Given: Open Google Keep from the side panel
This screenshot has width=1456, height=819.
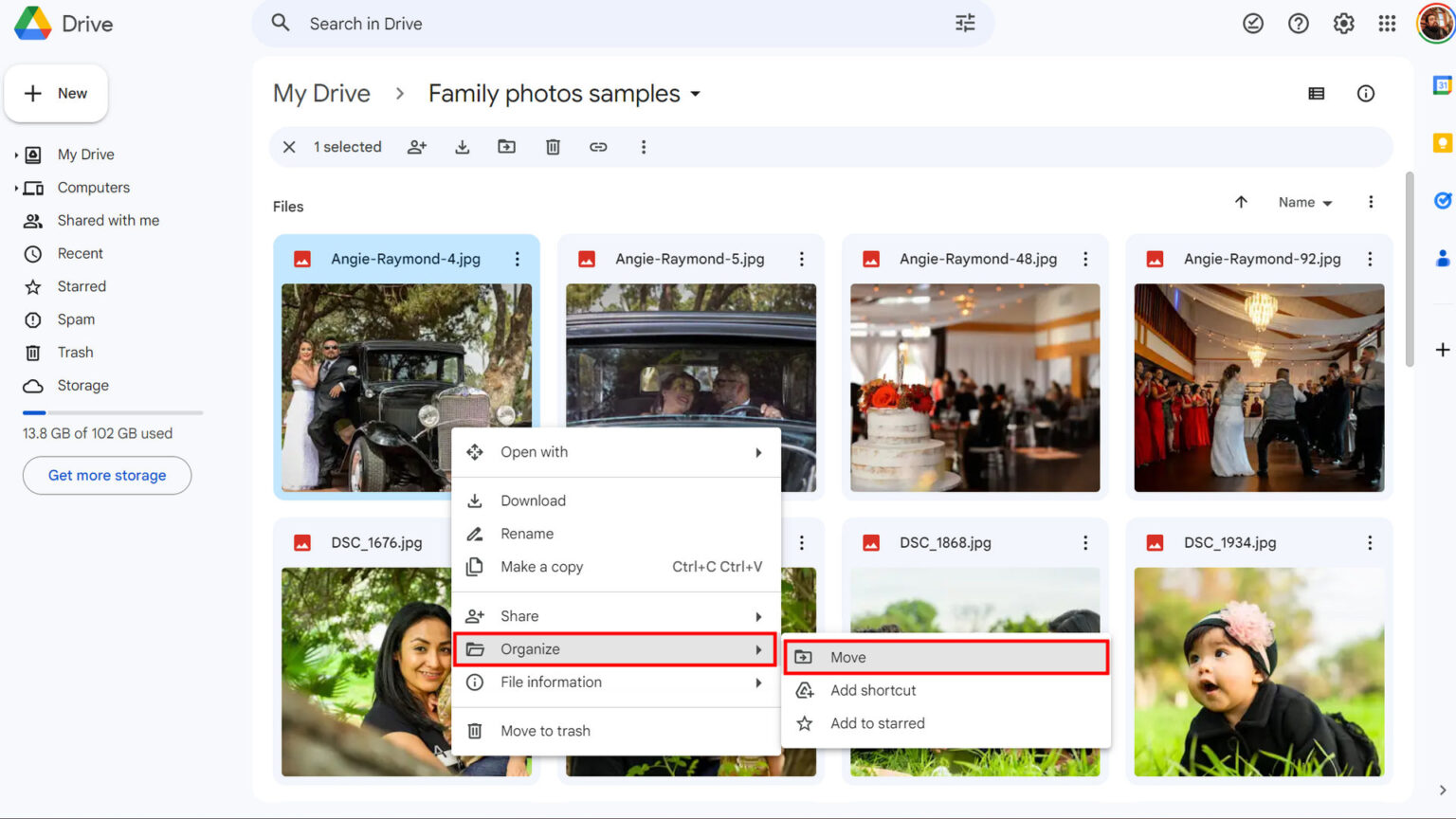Looking at the screenshot, I should [1442, 142].
